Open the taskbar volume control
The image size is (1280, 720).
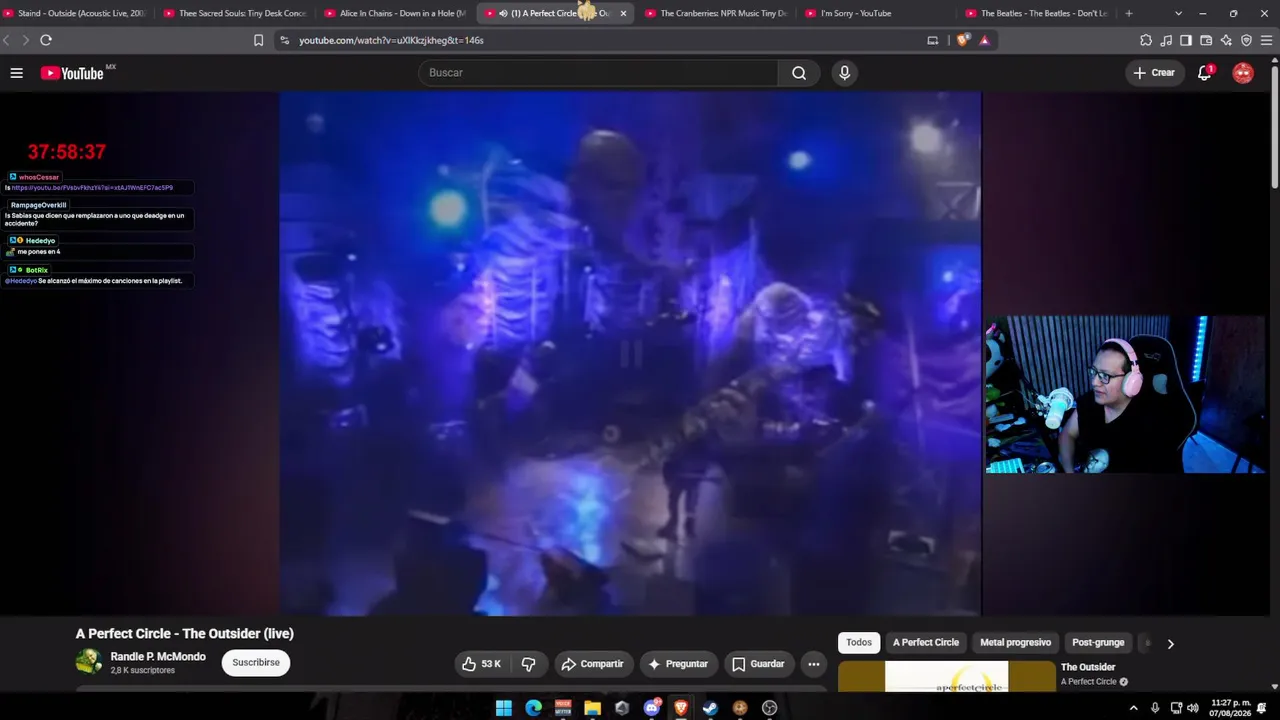point(1194,708)
